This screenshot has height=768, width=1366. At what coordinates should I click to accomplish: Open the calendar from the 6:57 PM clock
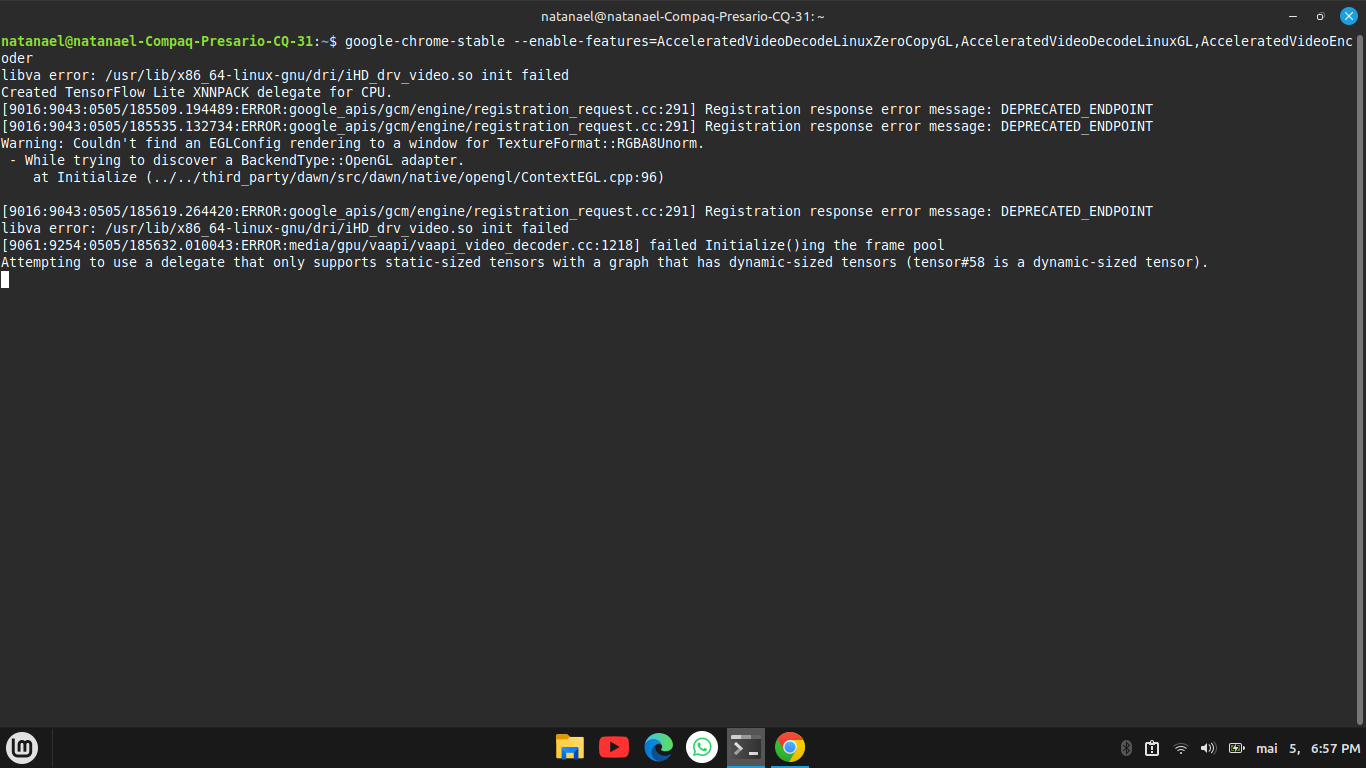click(x=1308, y=748)
